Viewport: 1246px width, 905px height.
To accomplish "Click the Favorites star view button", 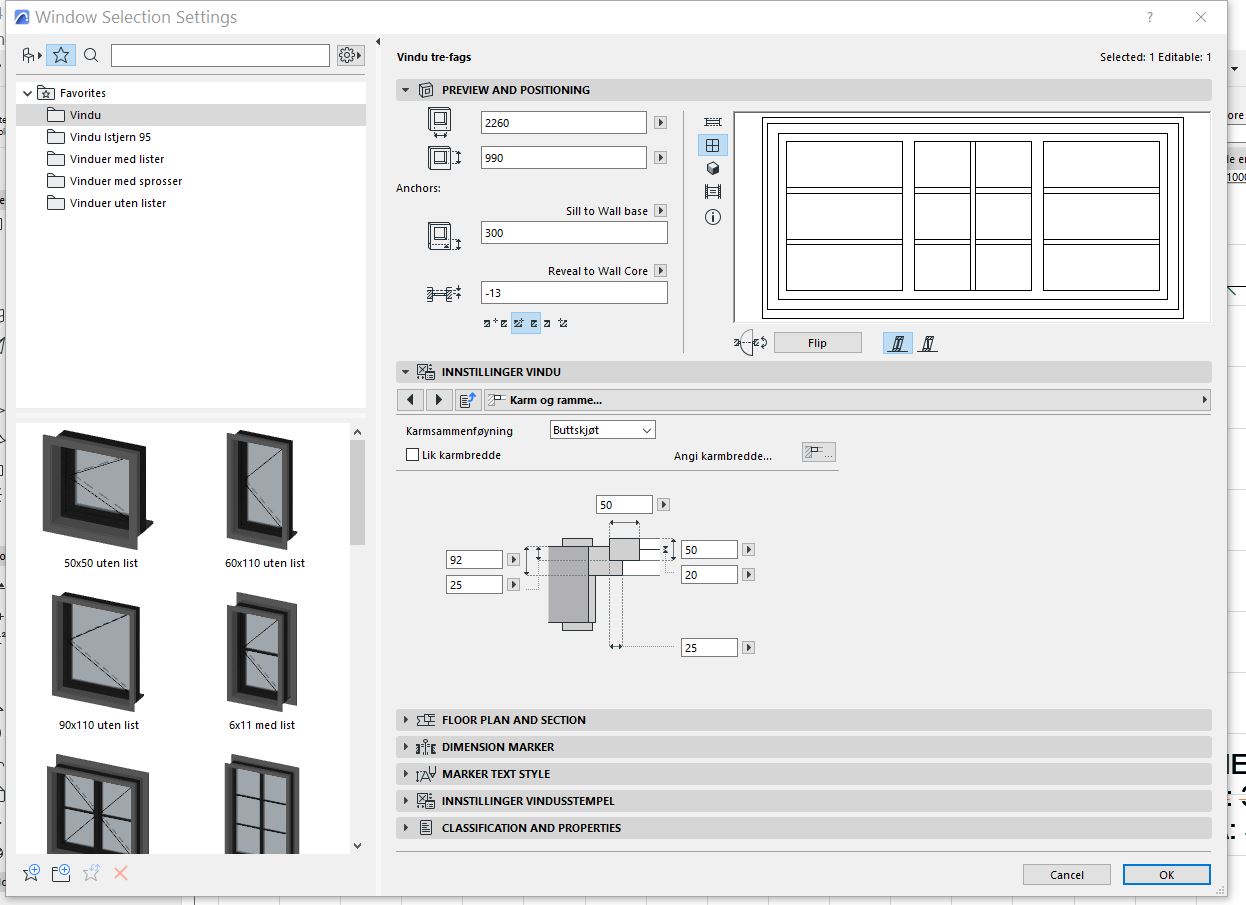I will pos(61,55).
